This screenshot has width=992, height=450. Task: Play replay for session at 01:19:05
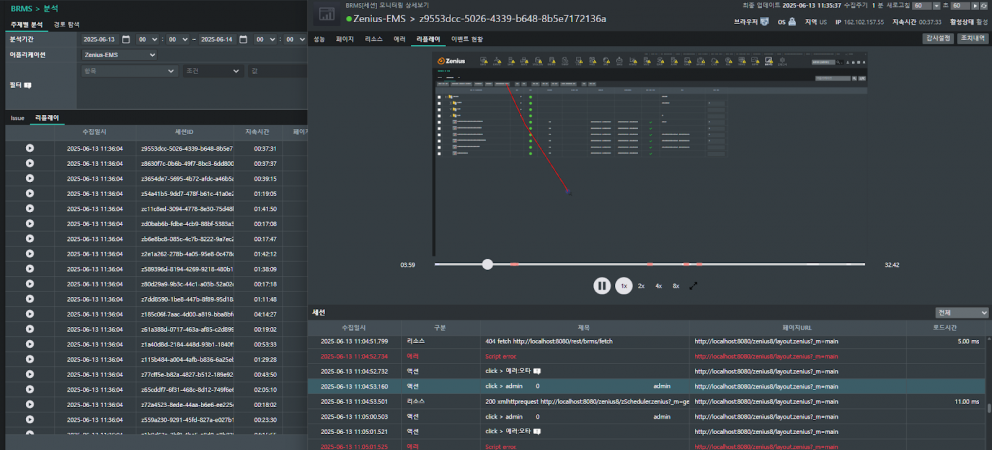coord(30,194)
